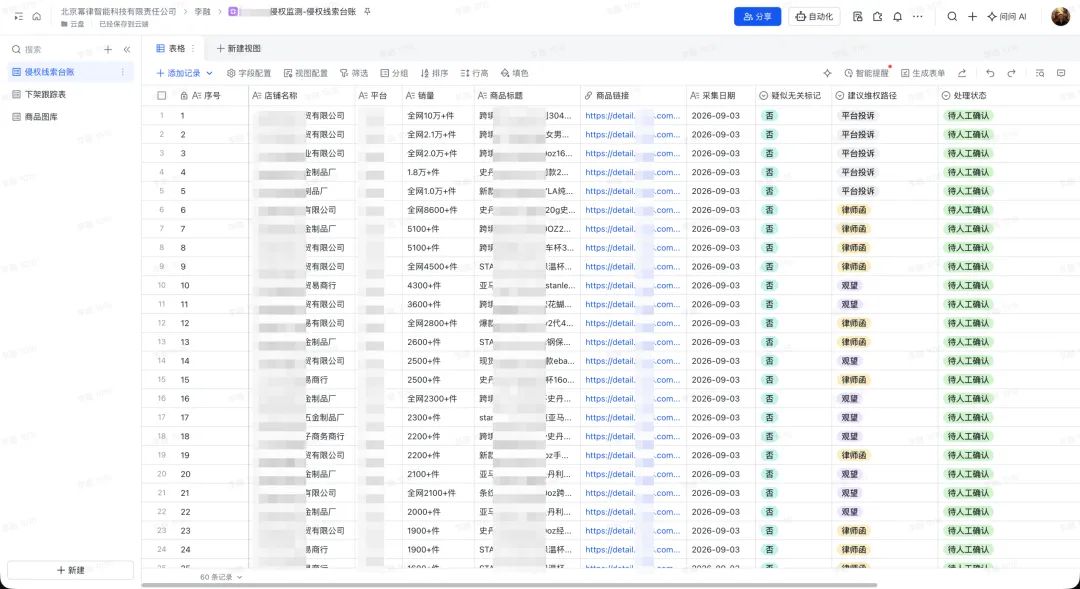1080x589 pixels.
Task: Open 筛选 filter in toolbar
Action: click(354, 73)
